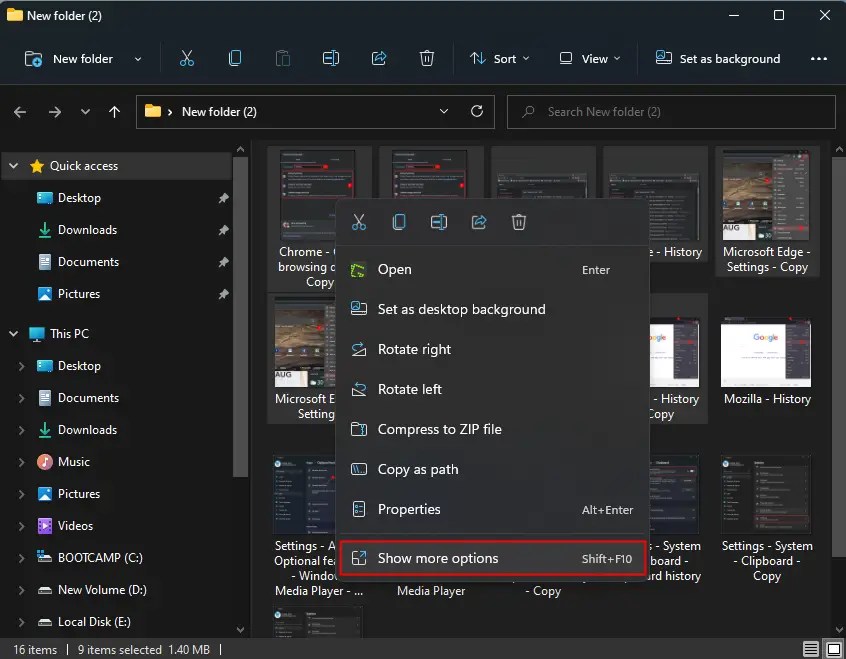Image resolution: width=846 pixels, height=659 pixels.
Task: Switch to details view from status bar
Action: click(810, 648)
